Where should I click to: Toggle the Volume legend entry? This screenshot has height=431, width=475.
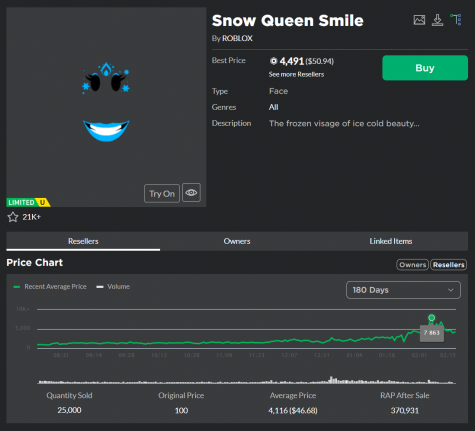tap(113, 287)
